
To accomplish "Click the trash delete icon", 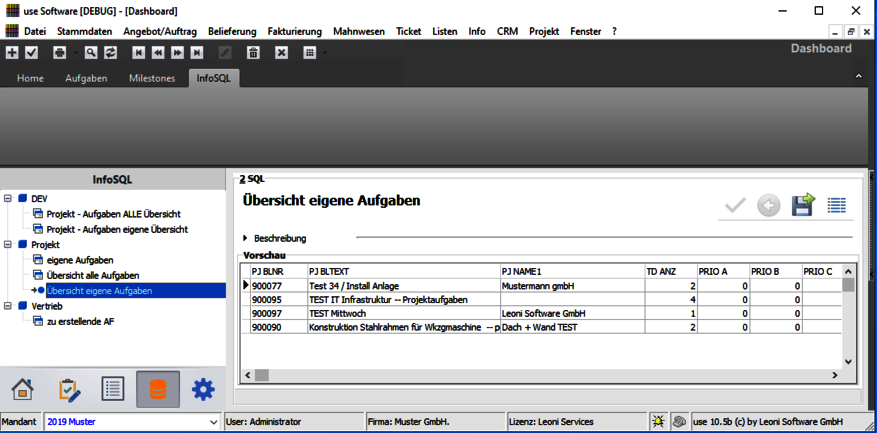I will (253, 53).
